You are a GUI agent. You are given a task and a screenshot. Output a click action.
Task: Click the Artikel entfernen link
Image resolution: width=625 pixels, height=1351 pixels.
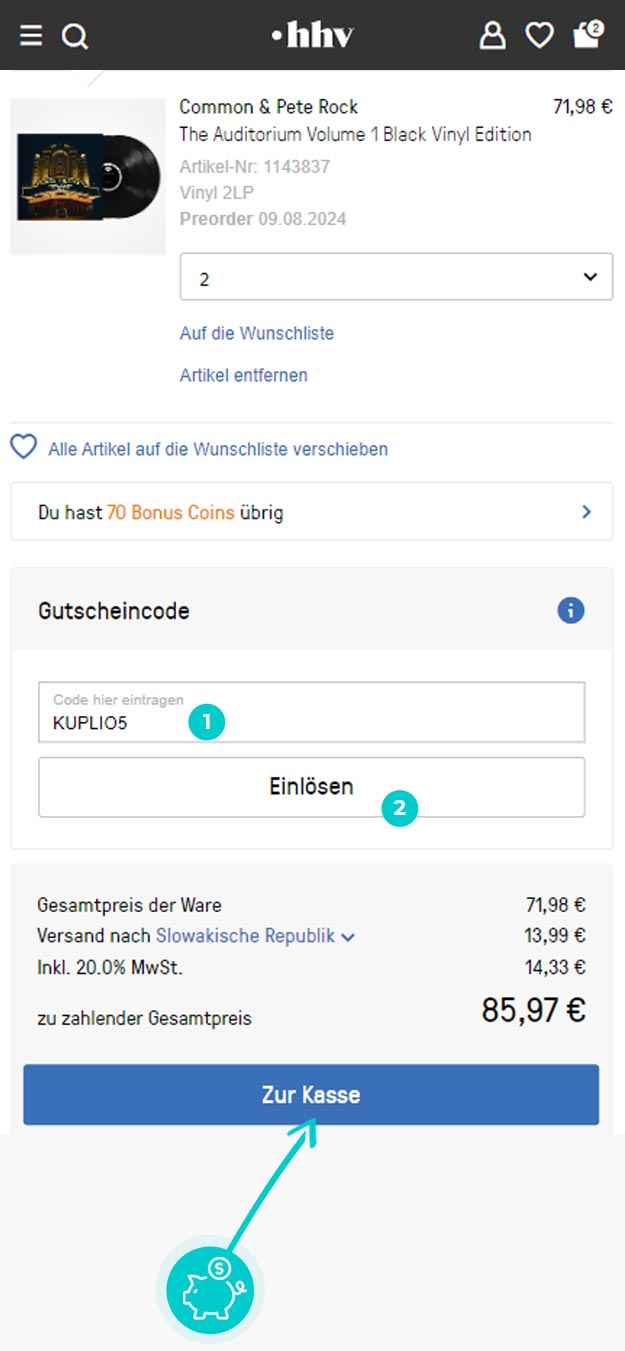pos(244,376)
